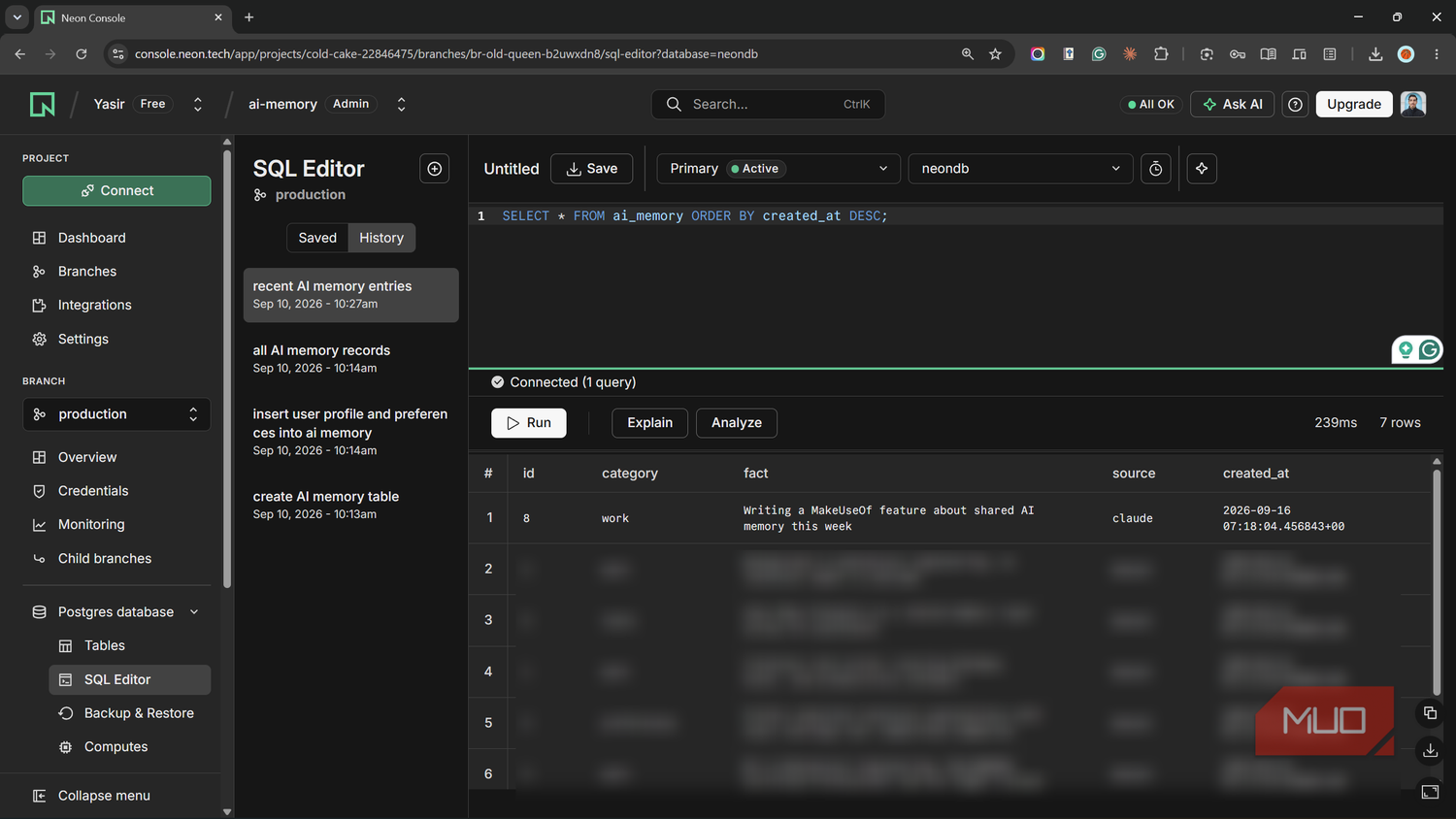Open the neondb database dropdown
Screen dimensions: 1456x819
coord(1020,169)
